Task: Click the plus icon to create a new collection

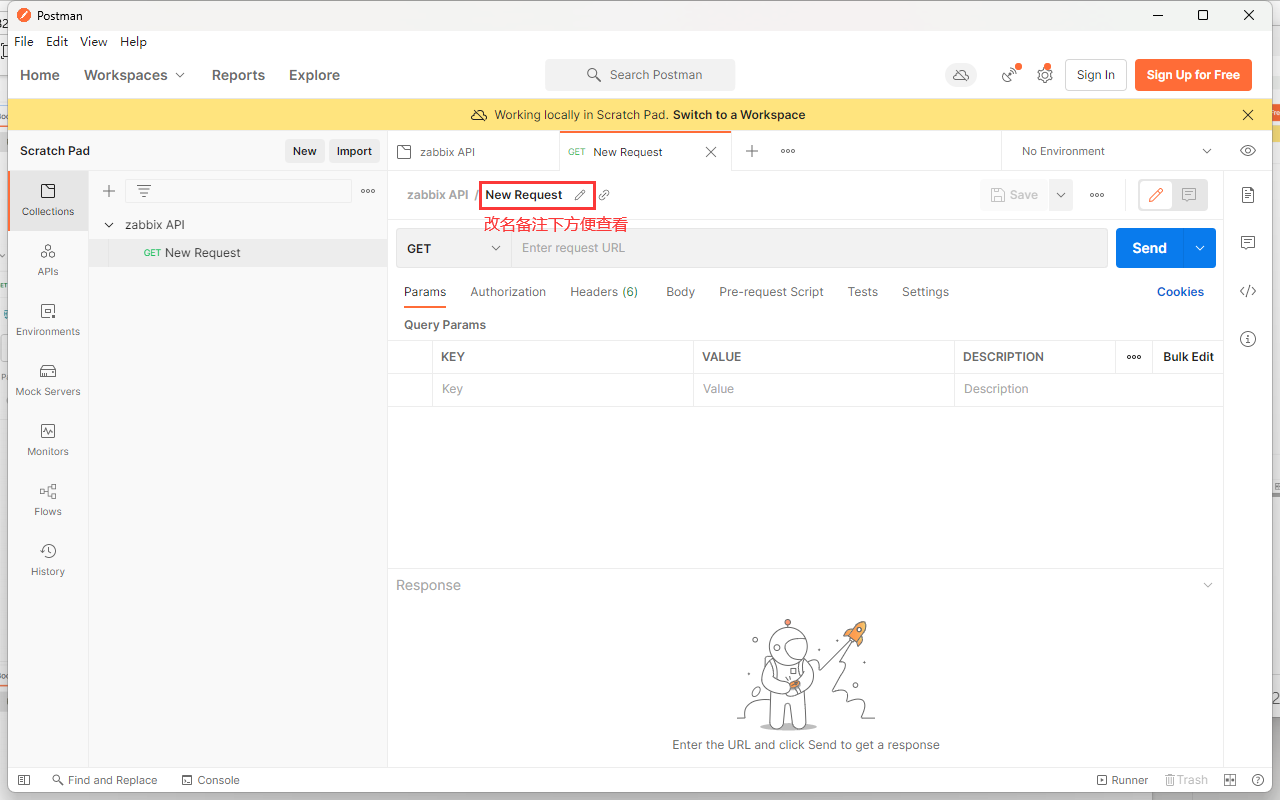Action: click(x=109, y=191)
